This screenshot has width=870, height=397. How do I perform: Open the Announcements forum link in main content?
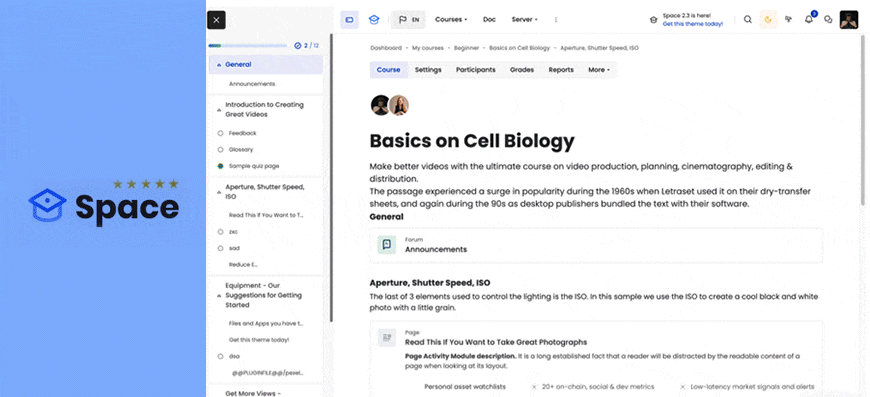coord(436,250)
